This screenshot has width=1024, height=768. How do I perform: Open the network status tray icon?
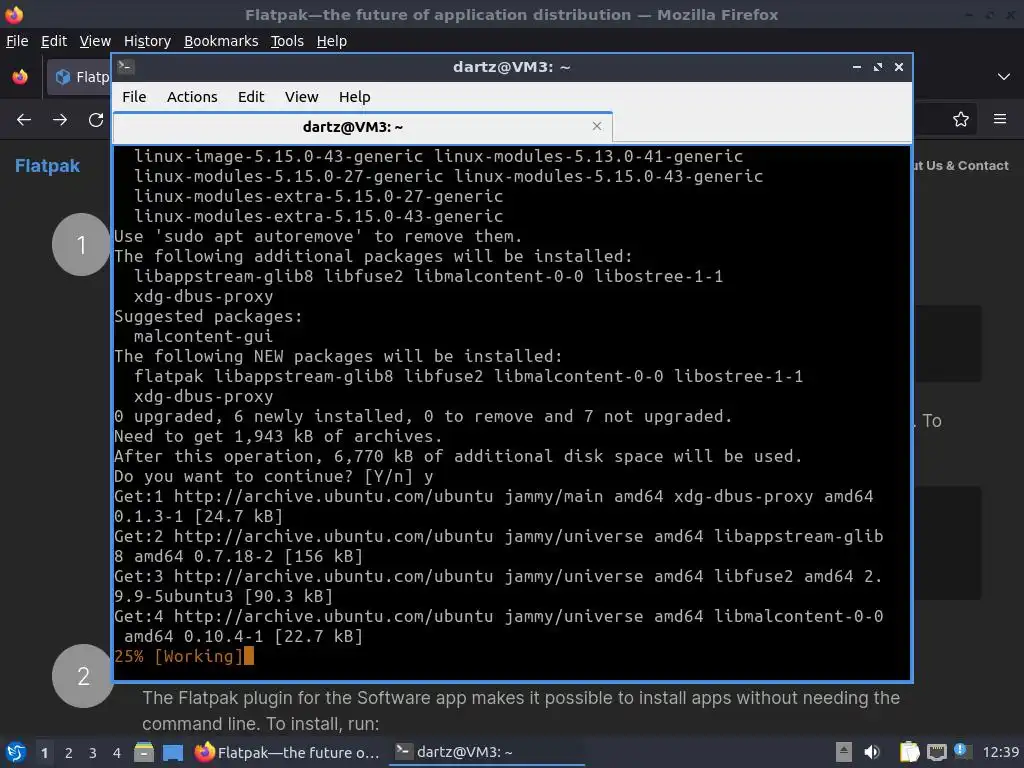(x=936, y=752)
